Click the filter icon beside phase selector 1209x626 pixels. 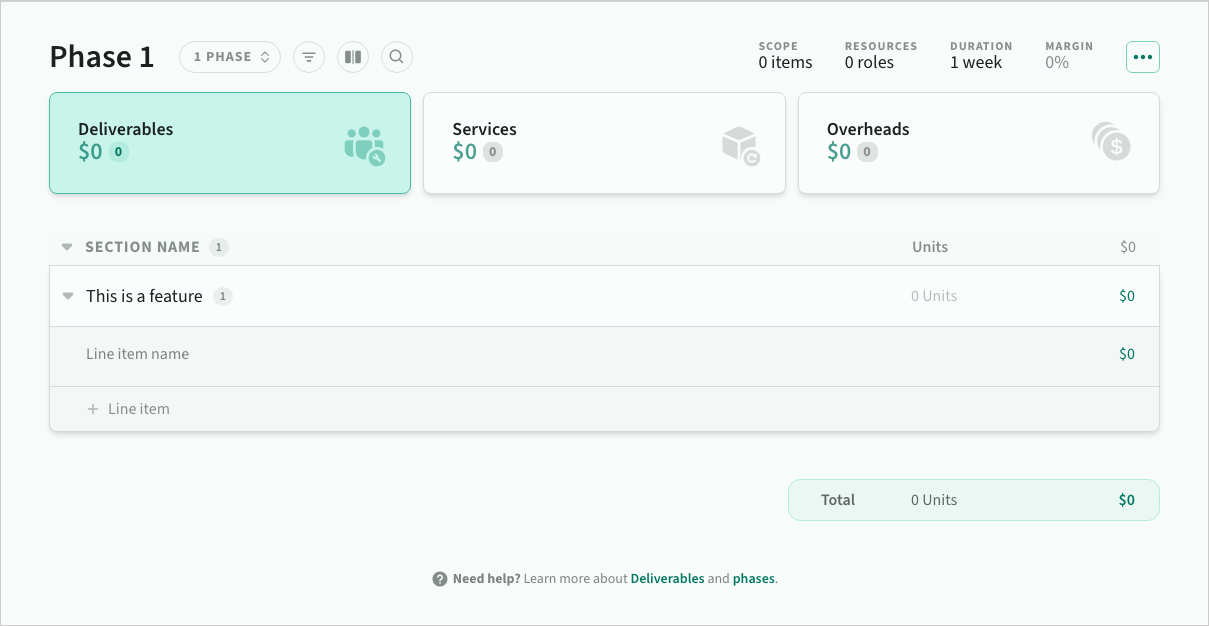(x=309, y=57)
